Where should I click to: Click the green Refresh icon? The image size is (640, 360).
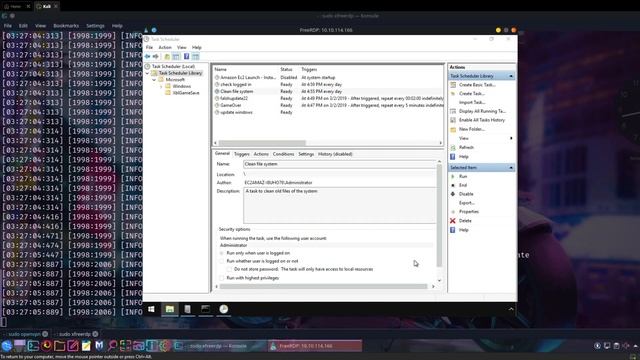point(453,147)
